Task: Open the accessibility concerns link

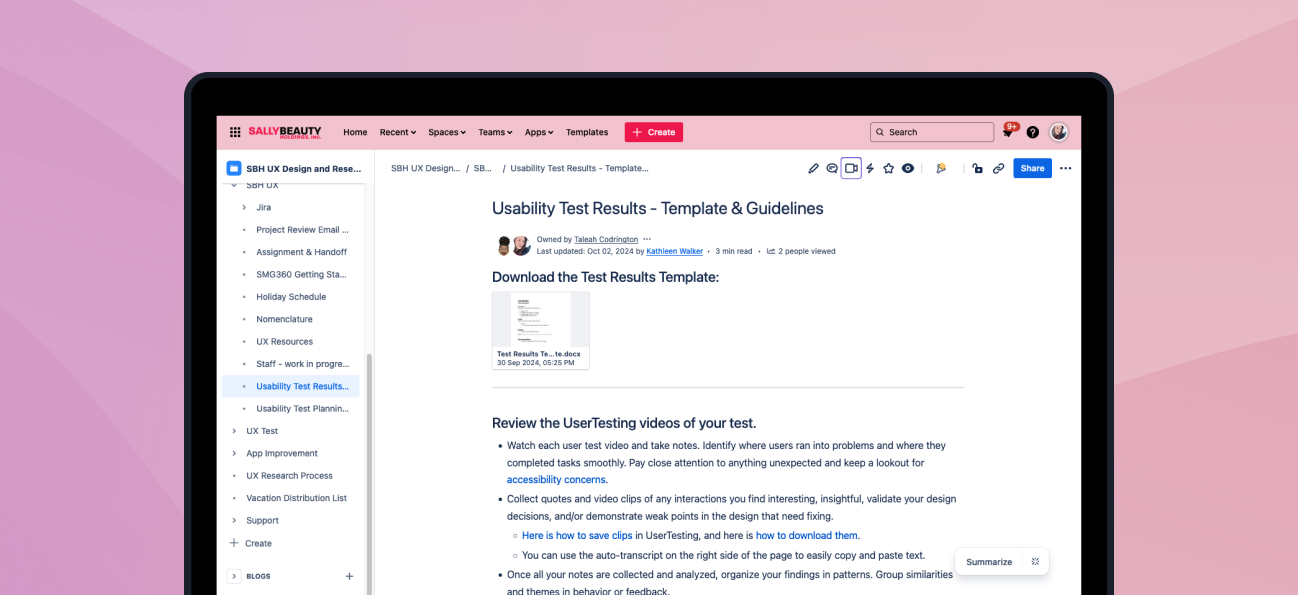Action: [x=557, y=480]
